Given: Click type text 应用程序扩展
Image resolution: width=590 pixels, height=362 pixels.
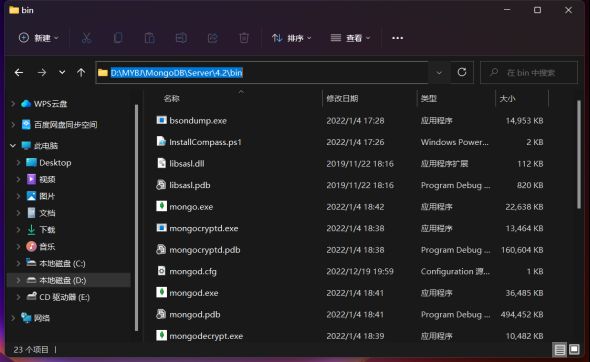Looking at the screenshot, I should (x=444, y=164).
